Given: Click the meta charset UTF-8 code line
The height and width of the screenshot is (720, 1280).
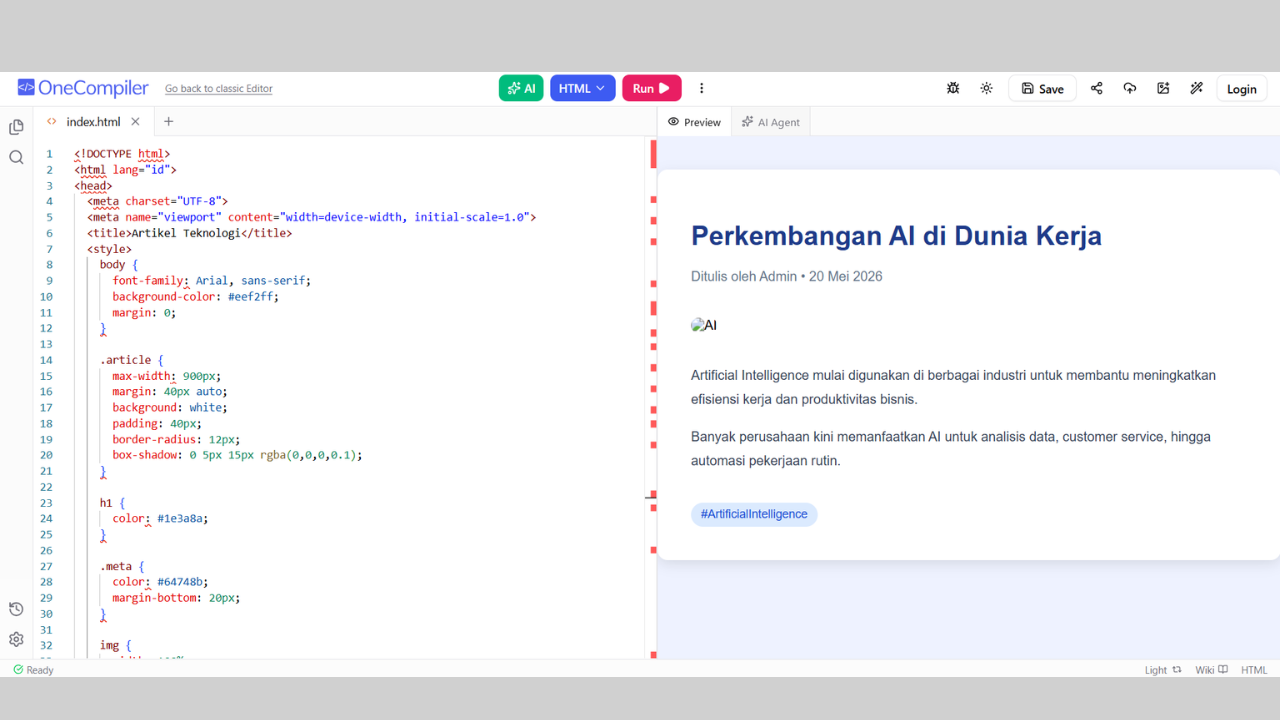Looking at the screenshot, I should tap(157, 201).
